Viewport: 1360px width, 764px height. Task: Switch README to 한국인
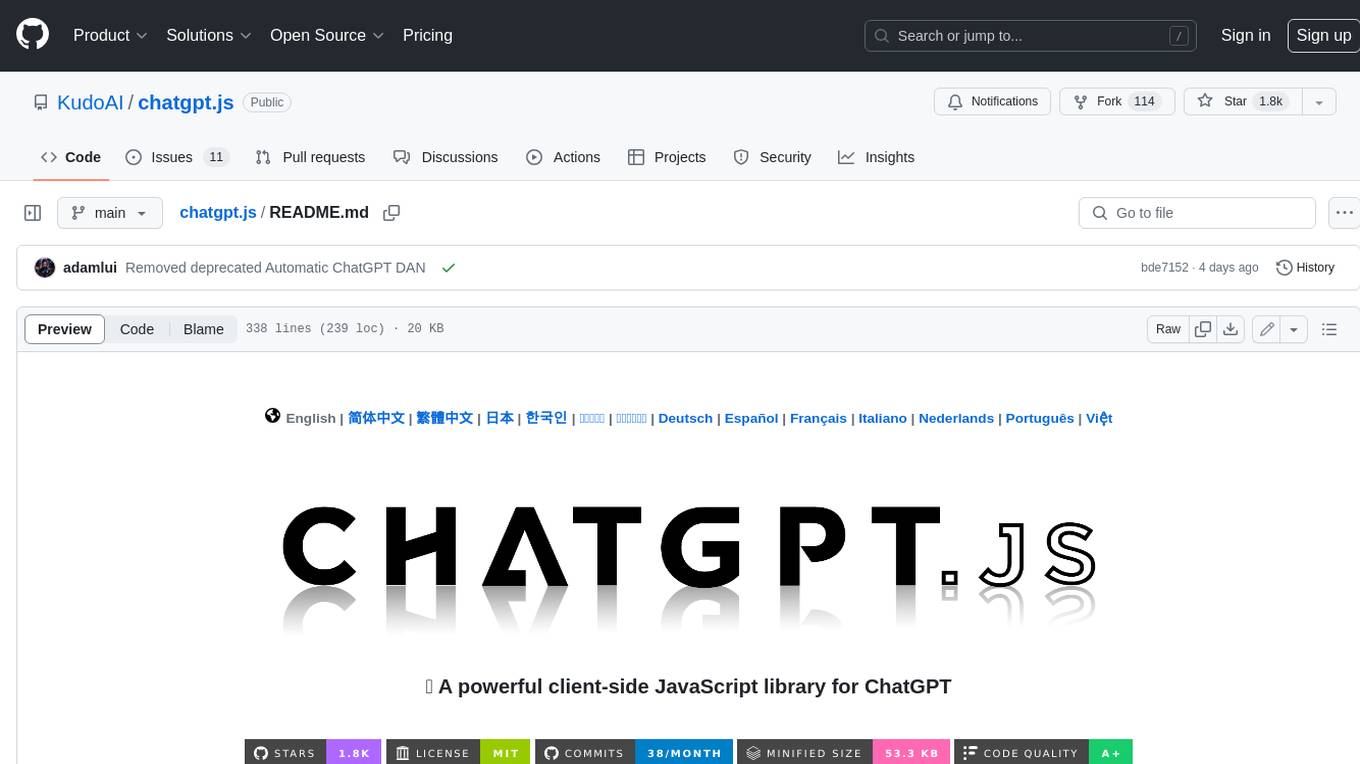pos(546,418)
